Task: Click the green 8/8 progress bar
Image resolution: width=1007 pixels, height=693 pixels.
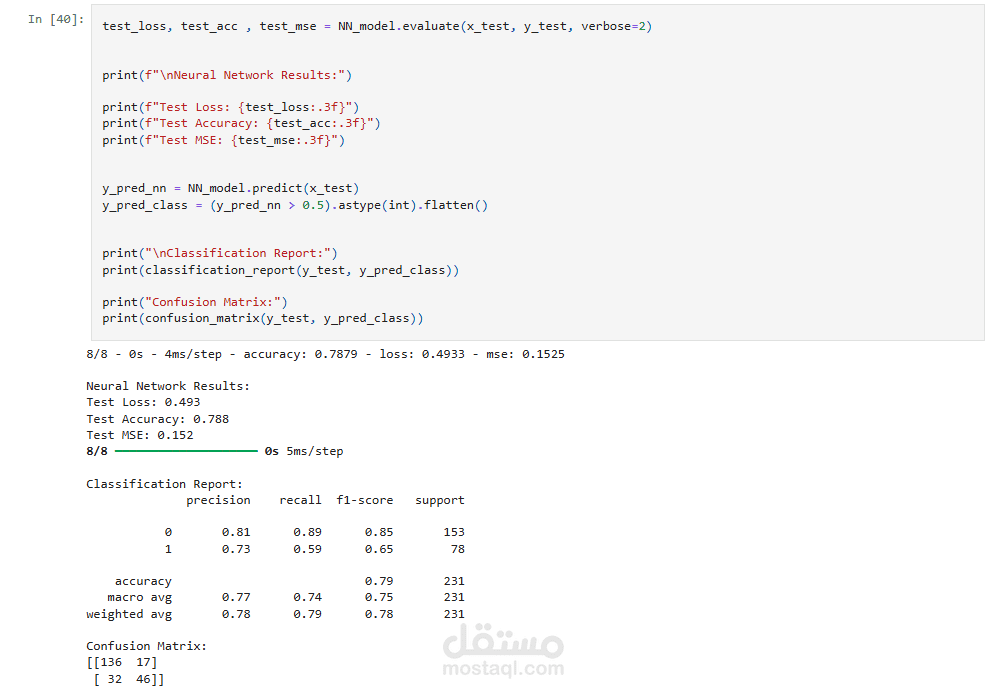Action: pos(186,452)
